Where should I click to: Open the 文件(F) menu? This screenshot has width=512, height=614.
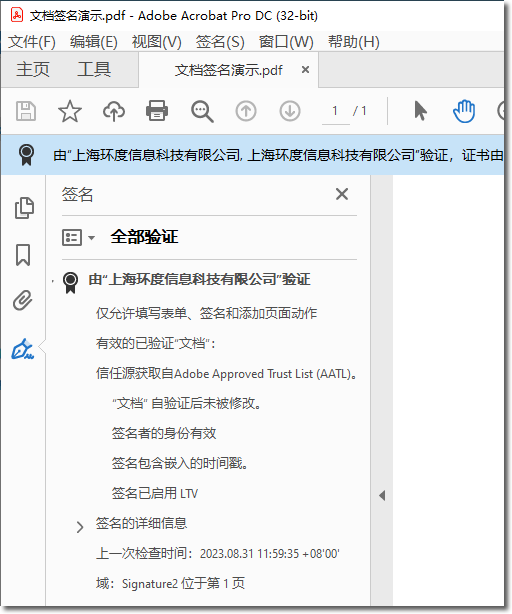click(x=32, y=42)
